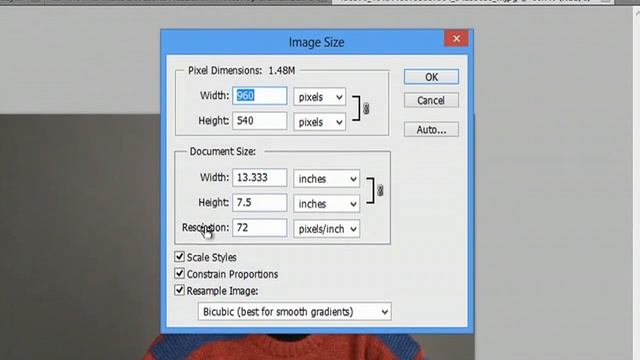The image size is (640, 360).
Task: Click pixel dimensions link chain icon
Action: point(366,109)
